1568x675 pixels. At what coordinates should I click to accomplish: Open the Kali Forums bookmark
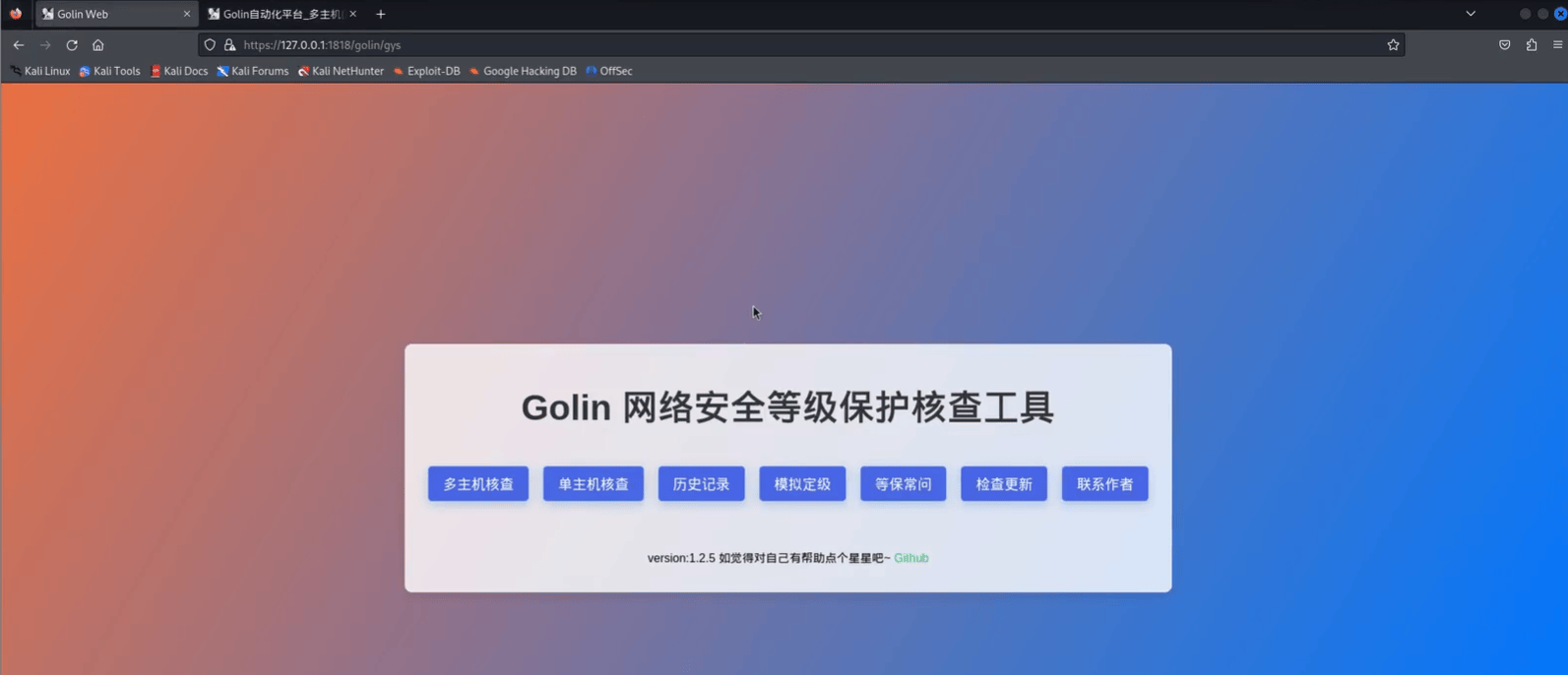tap(253, 71)
